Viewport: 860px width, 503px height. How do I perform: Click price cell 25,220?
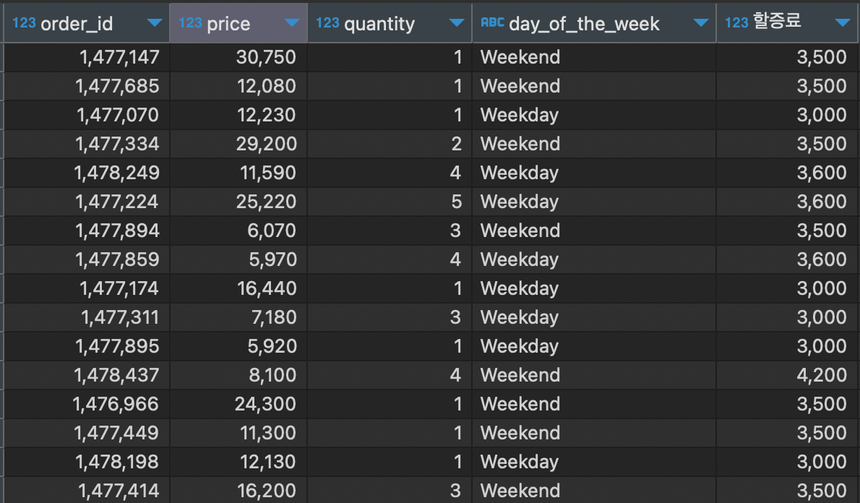tap(239, 202)
